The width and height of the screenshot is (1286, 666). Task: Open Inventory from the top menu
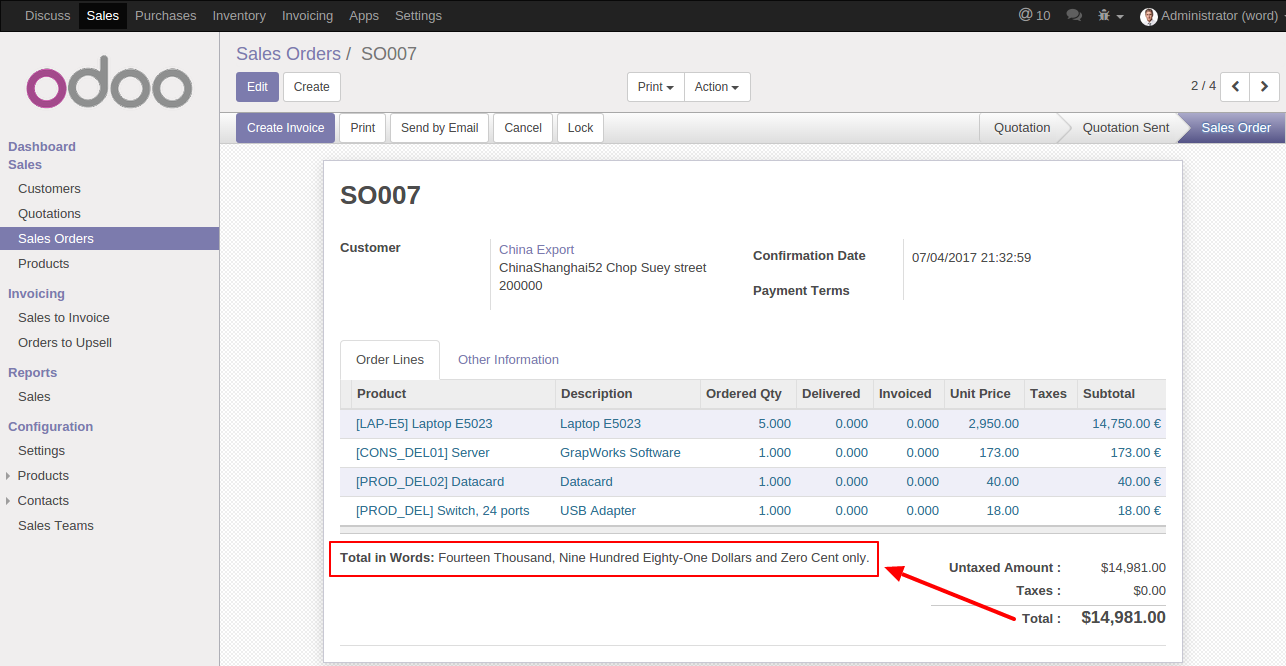[x=239, y=16]
